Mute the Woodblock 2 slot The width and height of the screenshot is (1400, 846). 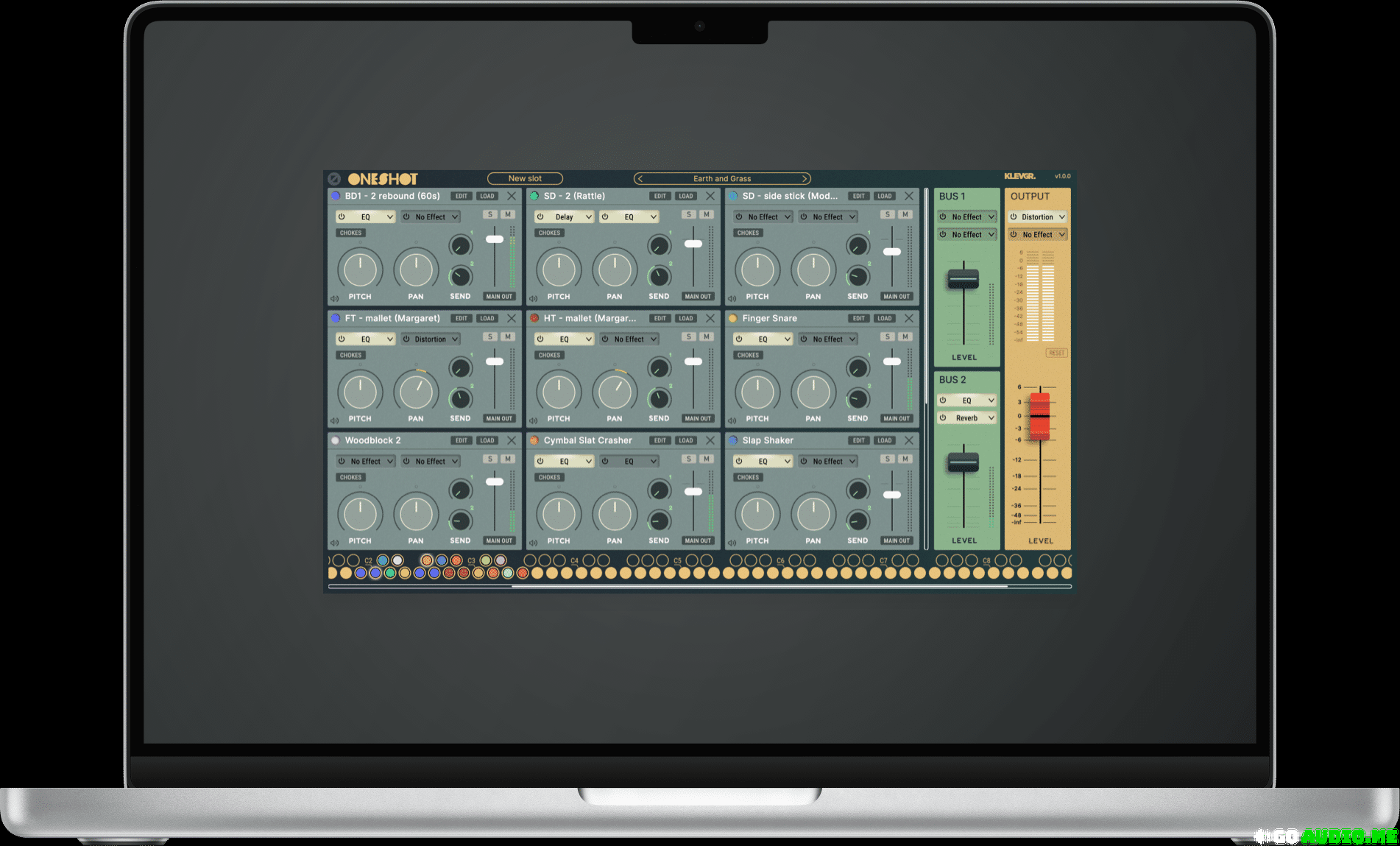[508, 459]
